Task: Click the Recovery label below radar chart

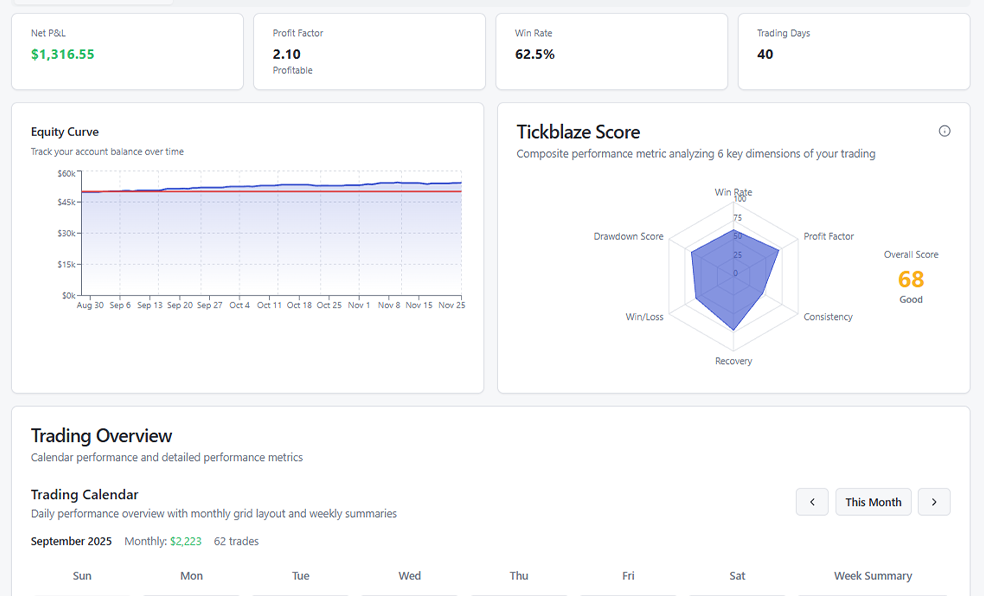Action: coord(733,361)
